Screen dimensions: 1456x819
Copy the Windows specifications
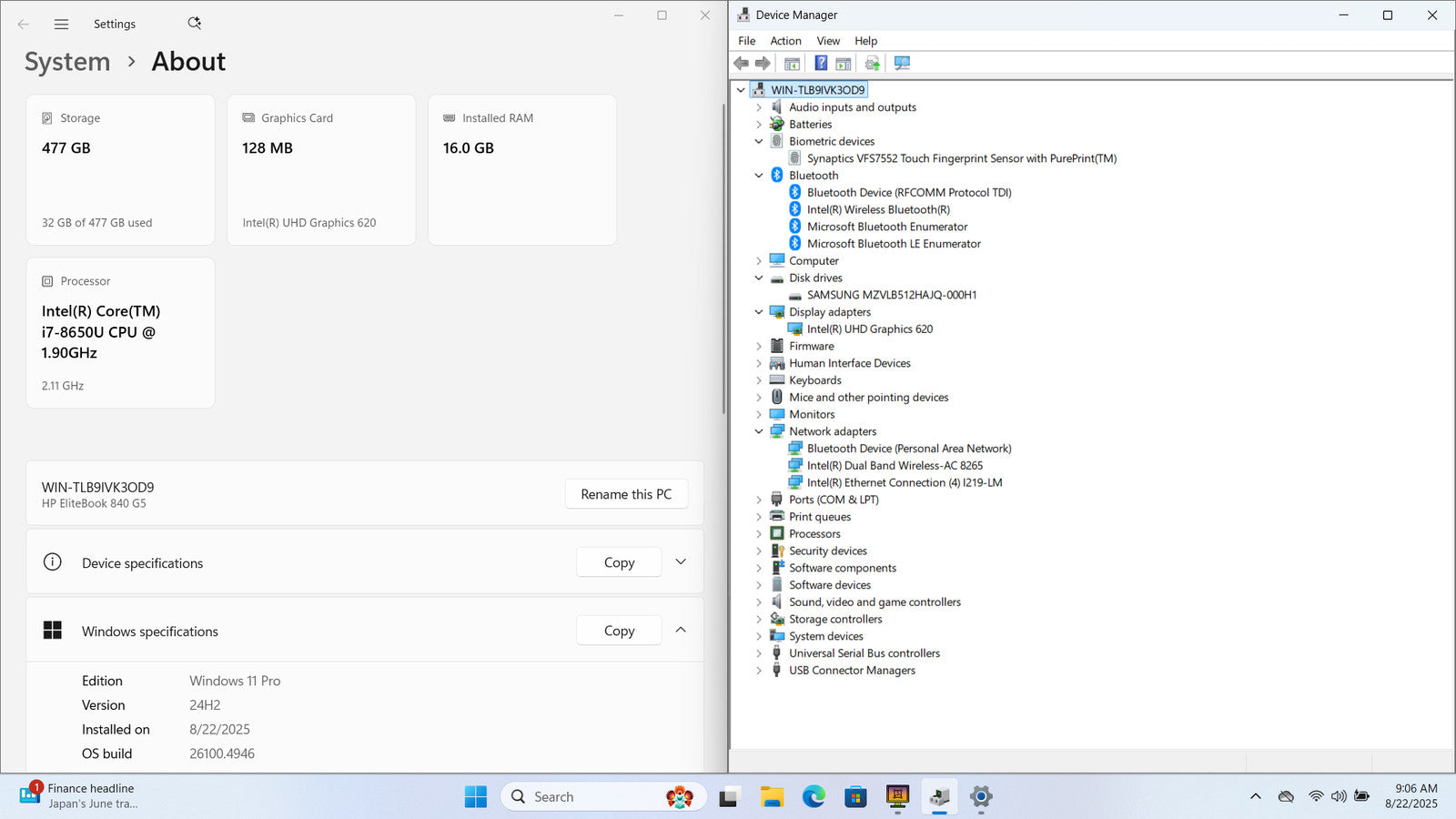pos(619,631)
